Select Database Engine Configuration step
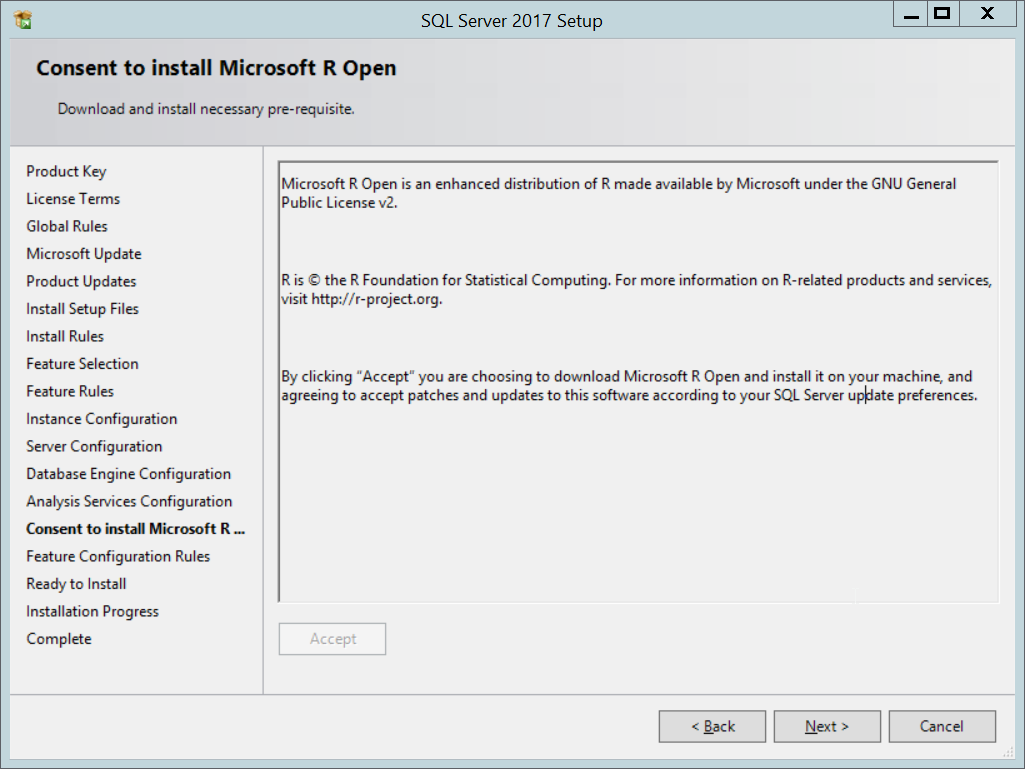Screen dimensions: 1025x769 128,474
